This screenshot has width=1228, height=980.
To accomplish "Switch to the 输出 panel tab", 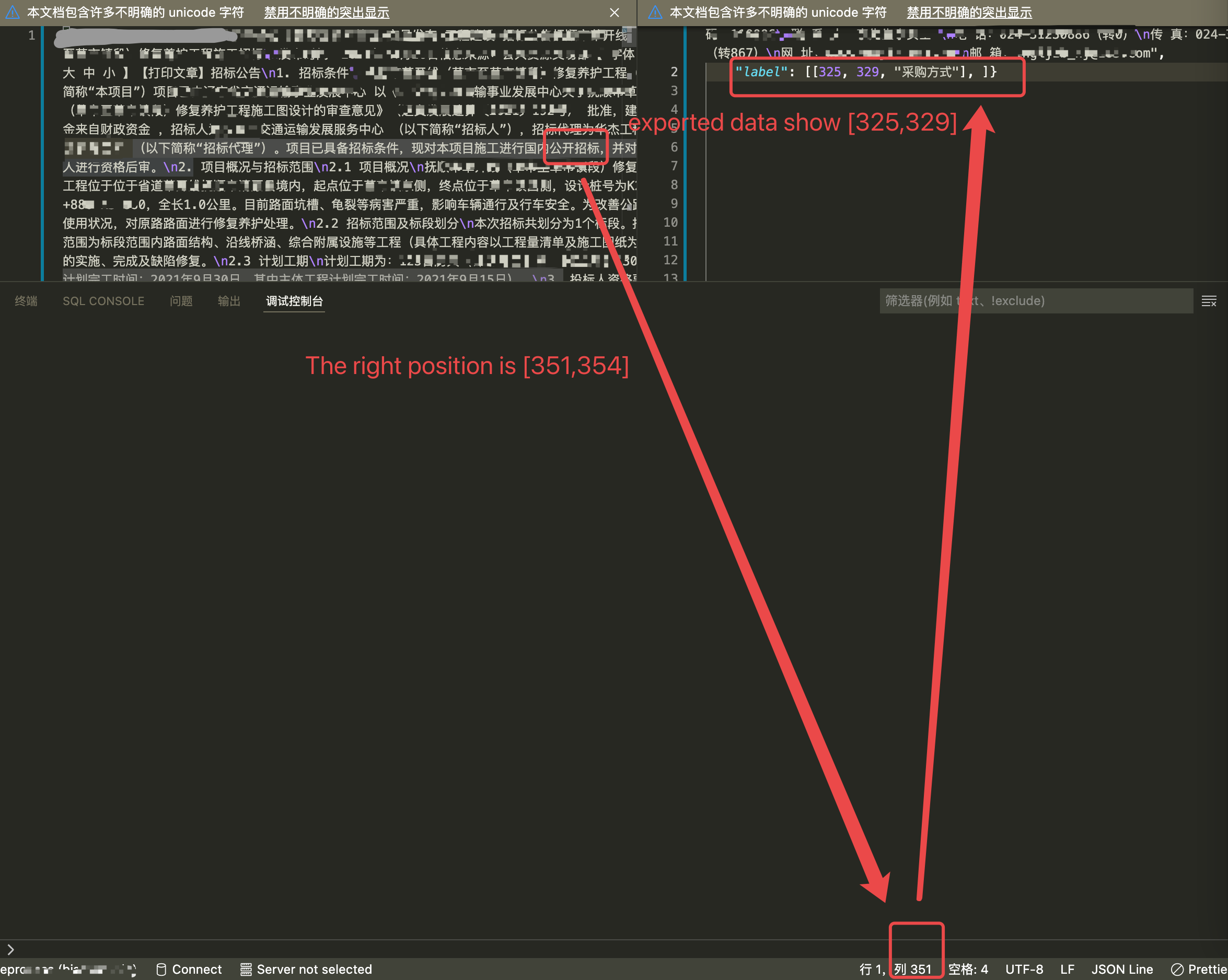I will pyautogui.click(x=228, y=301).
